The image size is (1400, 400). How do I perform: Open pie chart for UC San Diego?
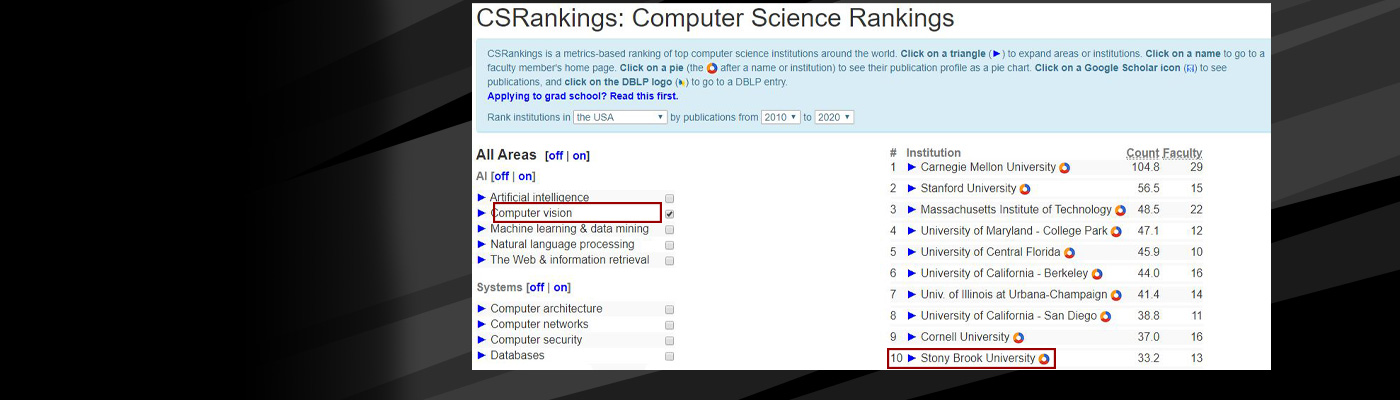1106,316
